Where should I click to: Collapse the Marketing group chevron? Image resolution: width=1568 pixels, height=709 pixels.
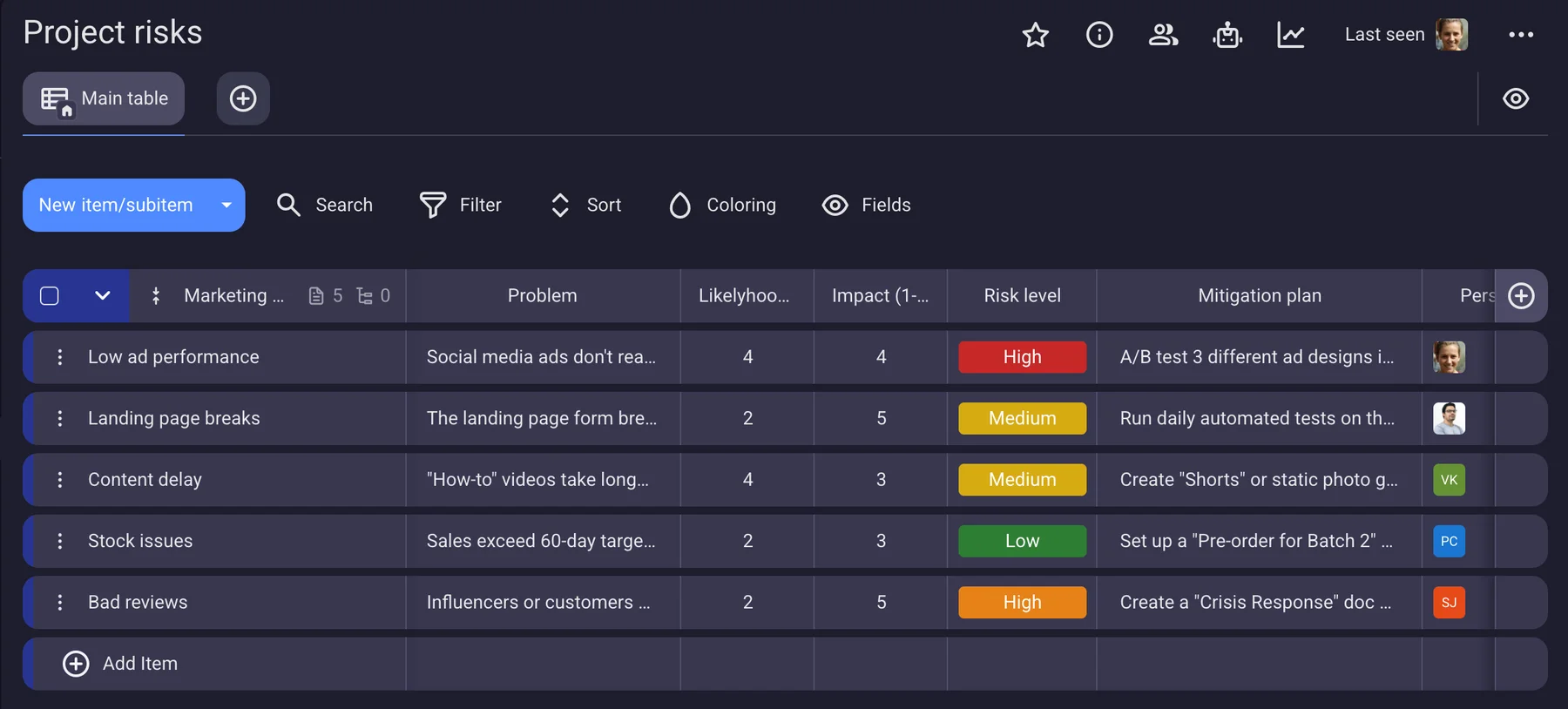click(x=103, y=296)
